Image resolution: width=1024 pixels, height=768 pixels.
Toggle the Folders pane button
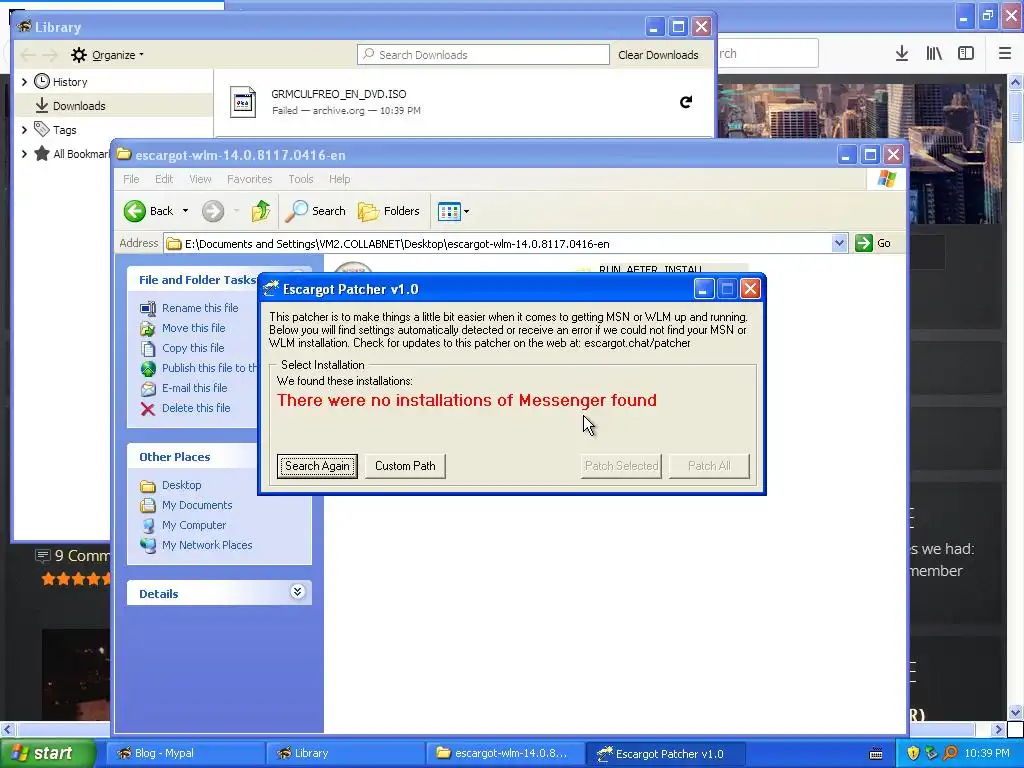[x=389, y=211]
